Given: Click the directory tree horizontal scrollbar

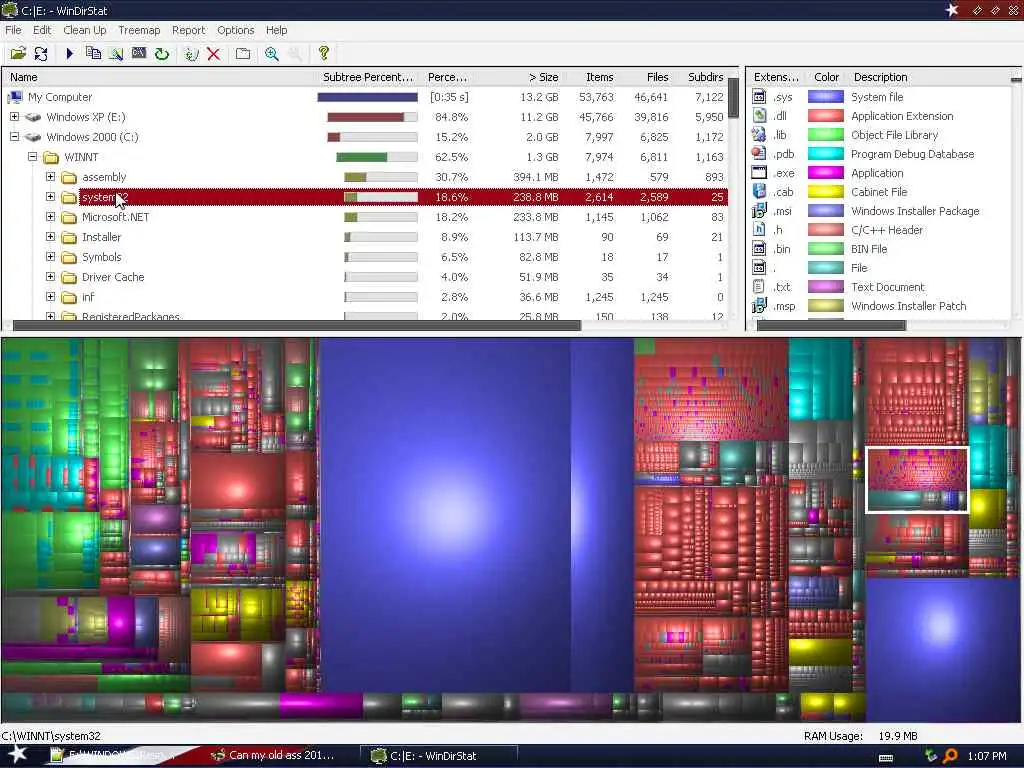Looking at the screenshot, I should (297, 325).
